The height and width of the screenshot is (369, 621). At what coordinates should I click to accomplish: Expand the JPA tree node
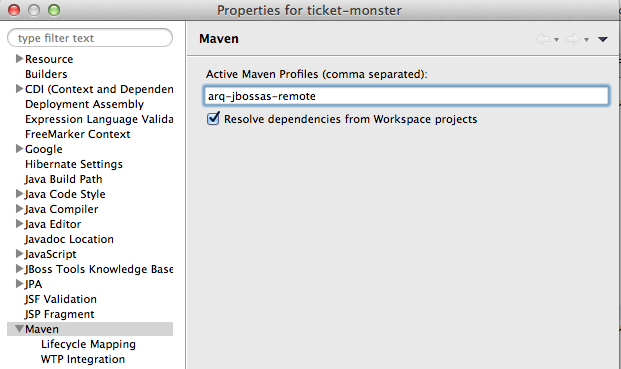tap(19, 283)
